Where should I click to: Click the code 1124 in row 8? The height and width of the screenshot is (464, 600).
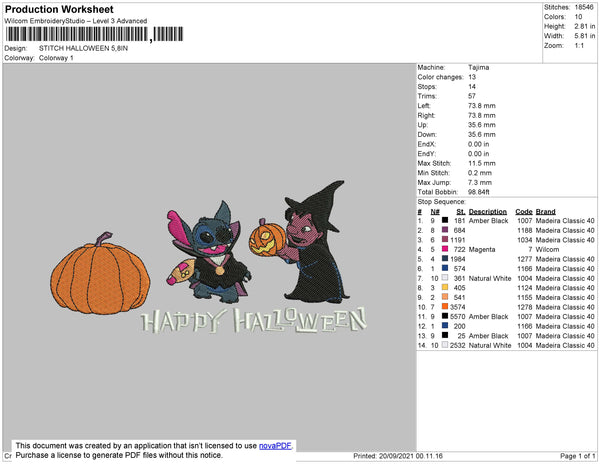point(525,288)
